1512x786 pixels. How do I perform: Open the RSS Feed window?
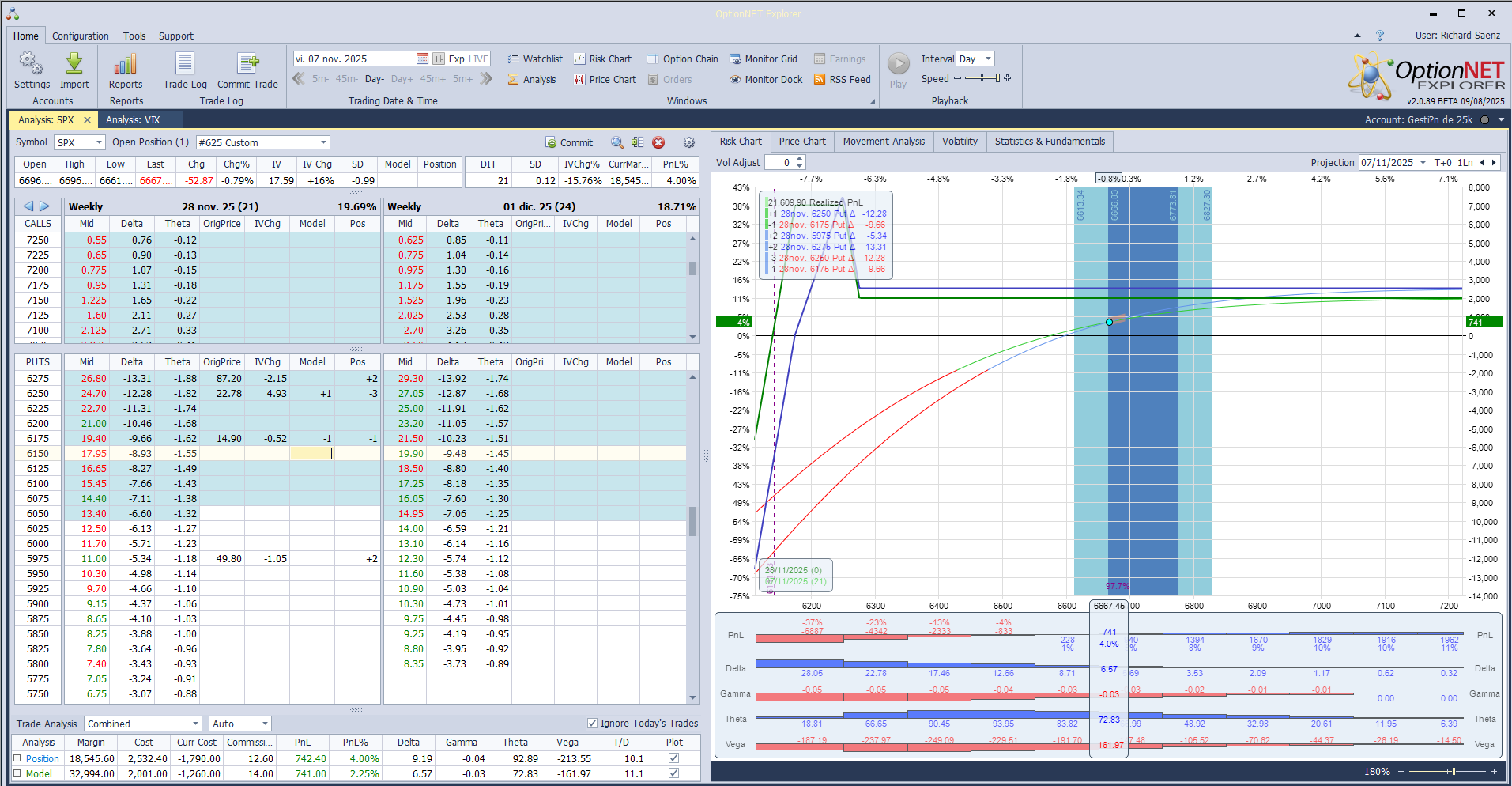point(842,80)
